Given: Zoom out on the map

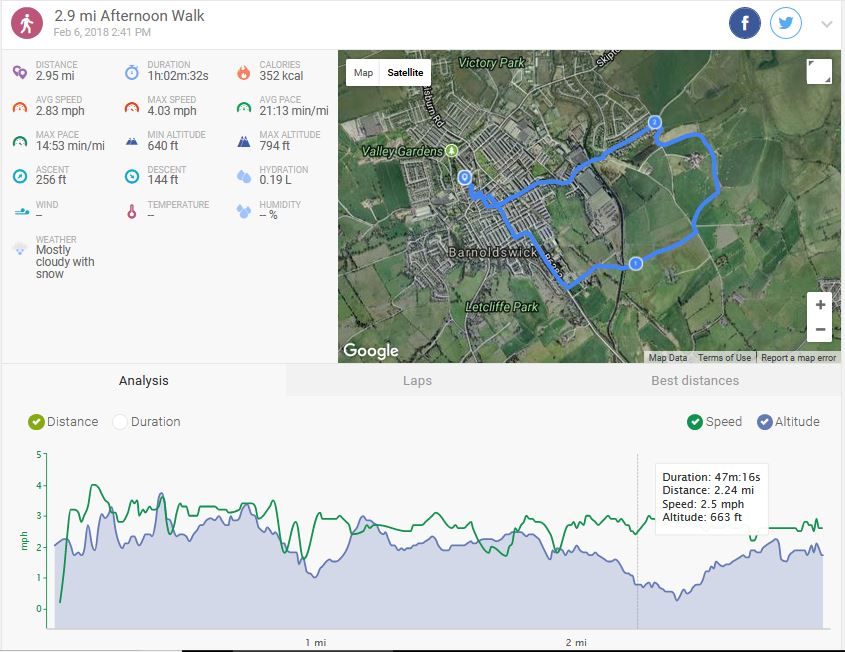Looking at the screenshot, I should (820, 330).
